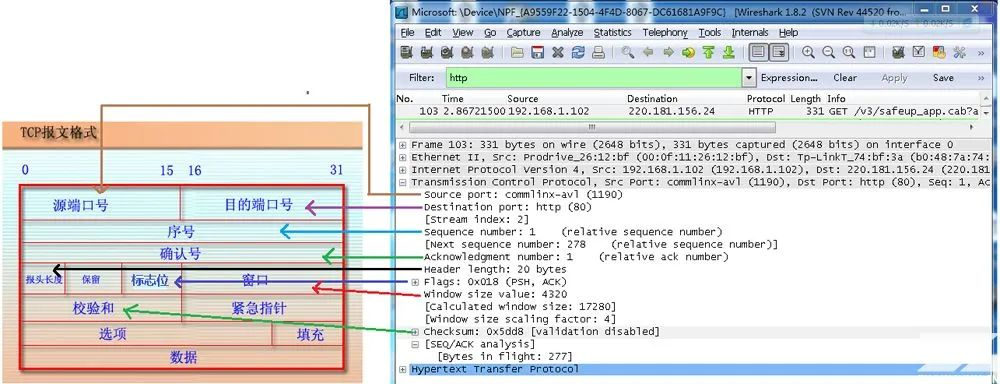Start a new live capture

coord(447,53)
